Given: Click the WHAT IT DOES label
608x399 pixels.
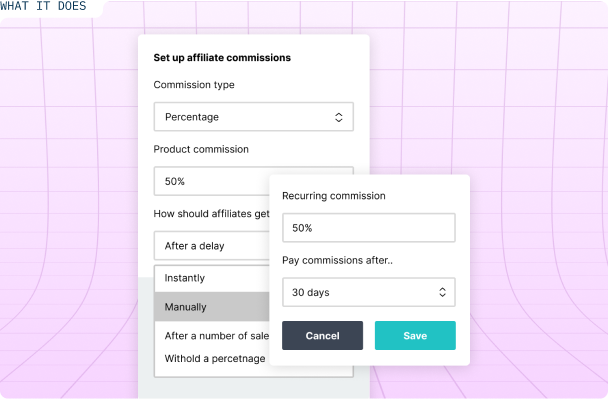Looking at the screenshot, I should coord(43,6).
